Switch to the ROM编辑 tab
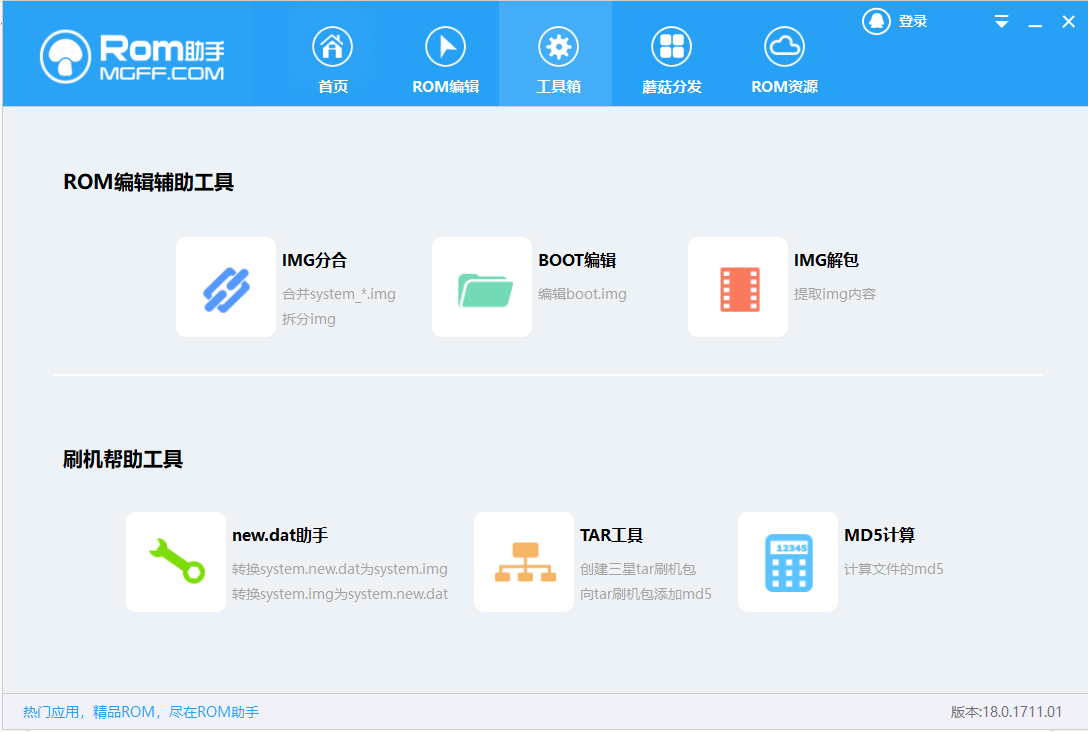This screenshot has height=732, width=1088. coord(446,59)
